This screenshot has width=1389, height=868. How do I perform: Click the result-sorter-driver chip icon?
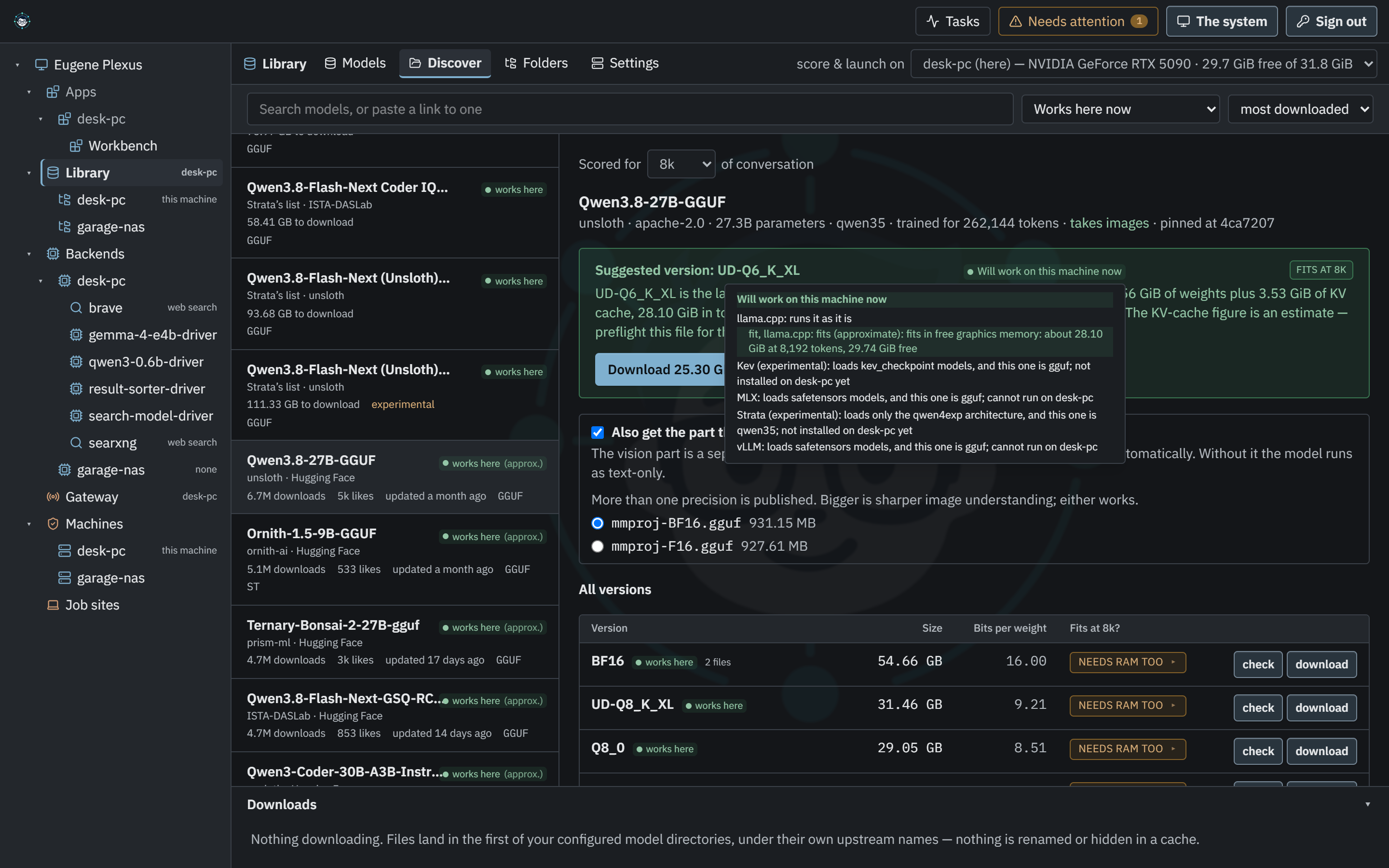(76, 389)
